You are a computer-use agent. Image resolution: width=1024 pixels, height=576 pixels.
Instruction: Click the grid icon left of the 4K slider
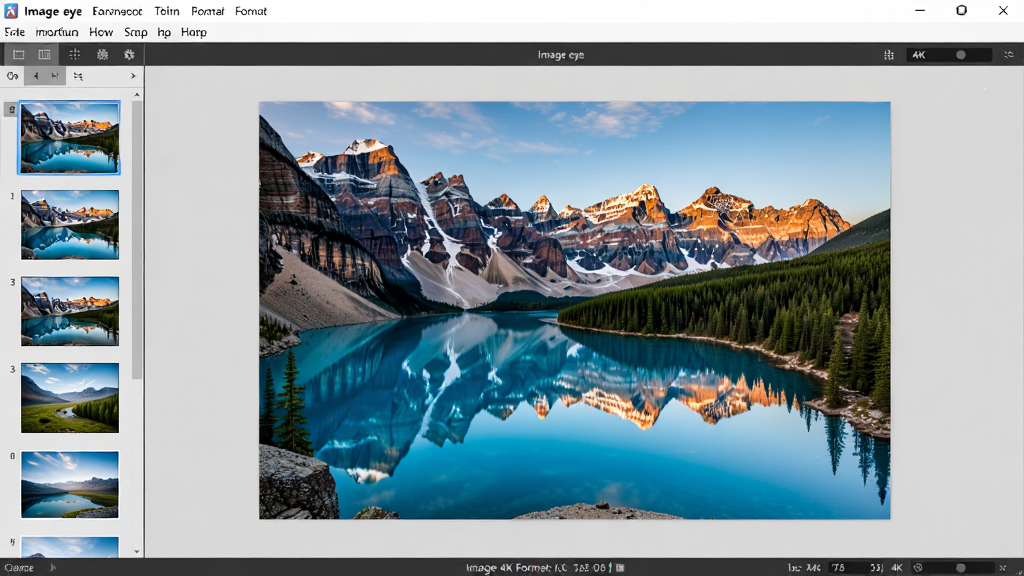click(889, 55)
